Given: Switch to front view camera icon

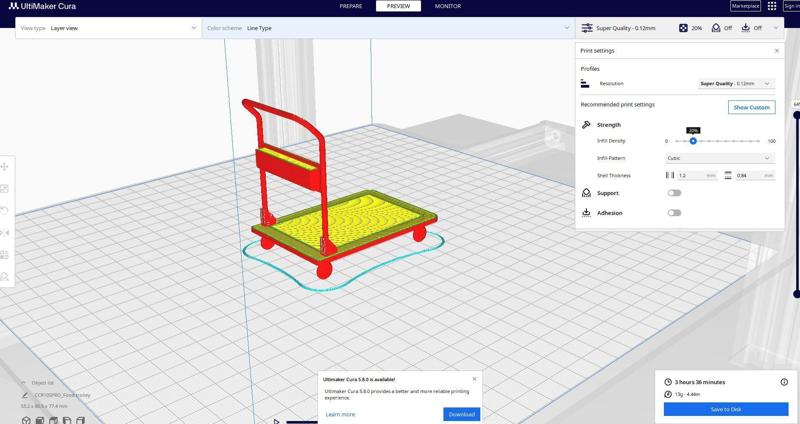Looking at the screenshot, I should [40, 420].
